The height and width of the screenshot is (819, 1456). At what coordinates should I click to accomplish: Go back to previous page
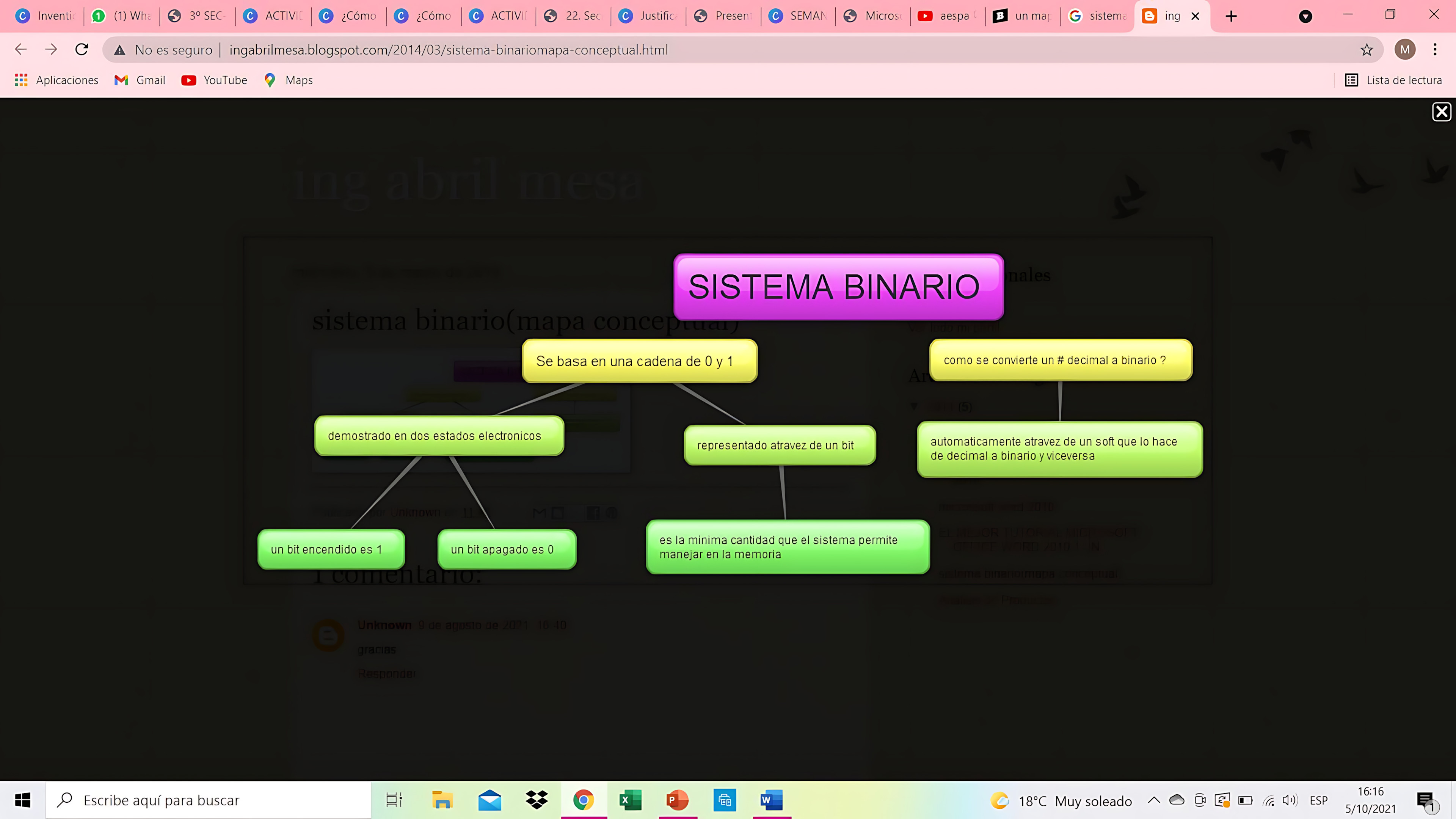pos(21,50)
